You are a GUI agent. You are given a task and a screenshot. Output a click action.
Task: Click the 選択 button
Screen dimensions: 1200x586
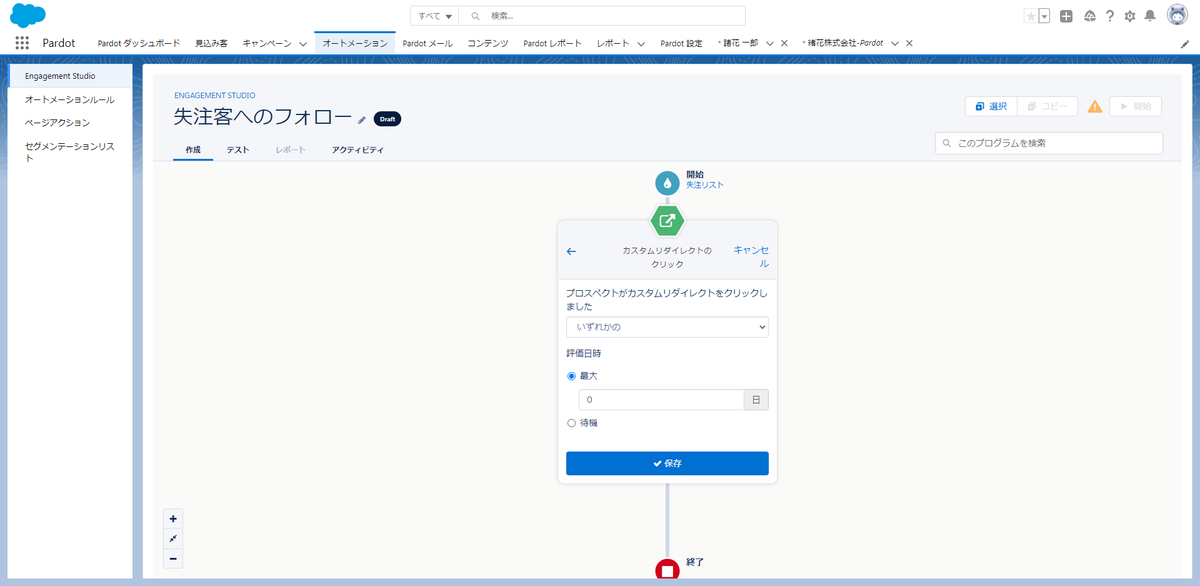[990, 106]
